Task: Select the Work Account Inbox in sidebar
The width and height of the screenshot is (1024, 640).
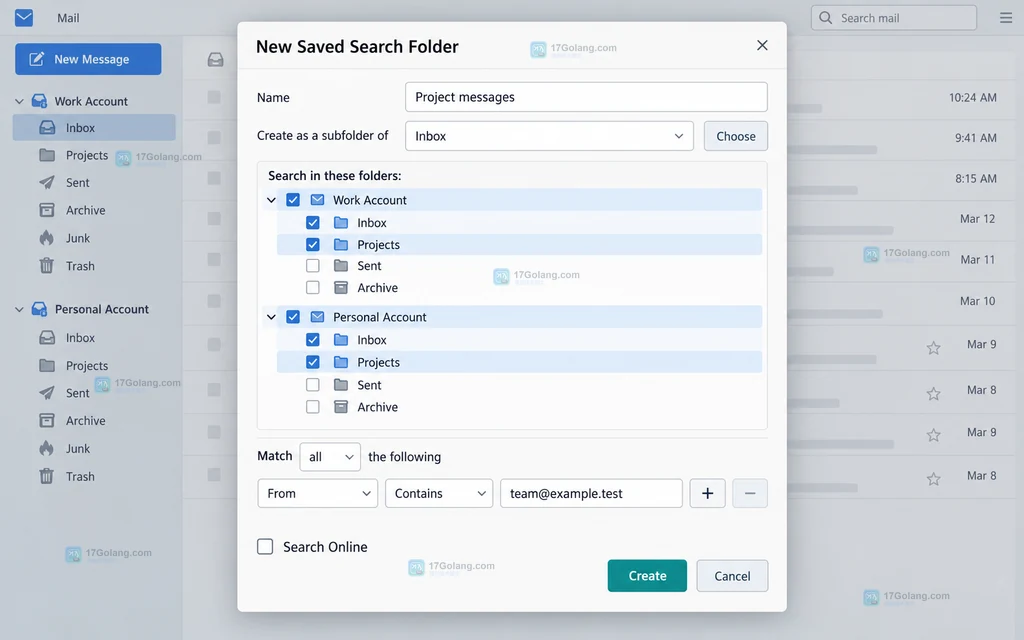Action: coord(94,127)
